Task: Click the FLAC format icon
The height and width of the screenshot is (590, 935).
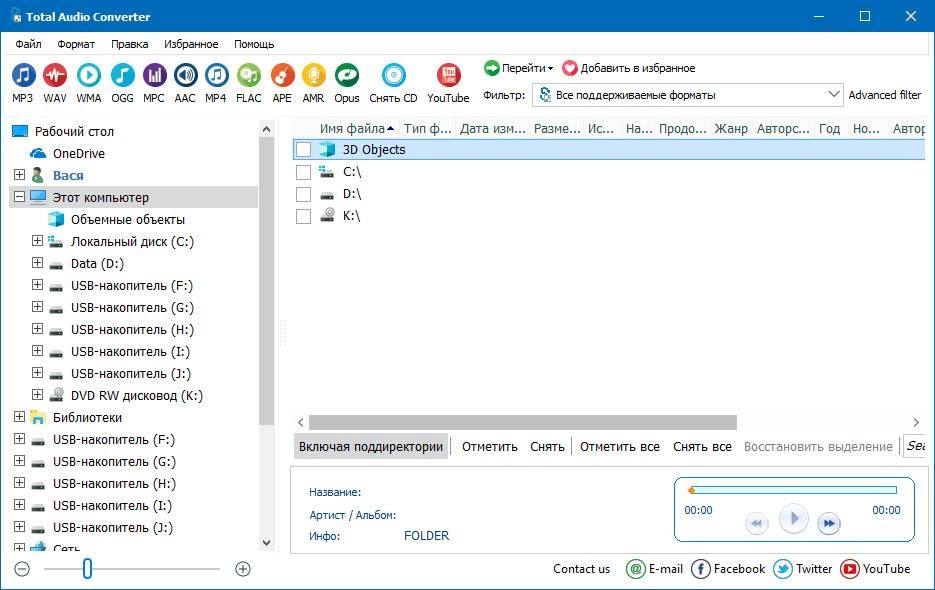Action: [x=249, y=76]
